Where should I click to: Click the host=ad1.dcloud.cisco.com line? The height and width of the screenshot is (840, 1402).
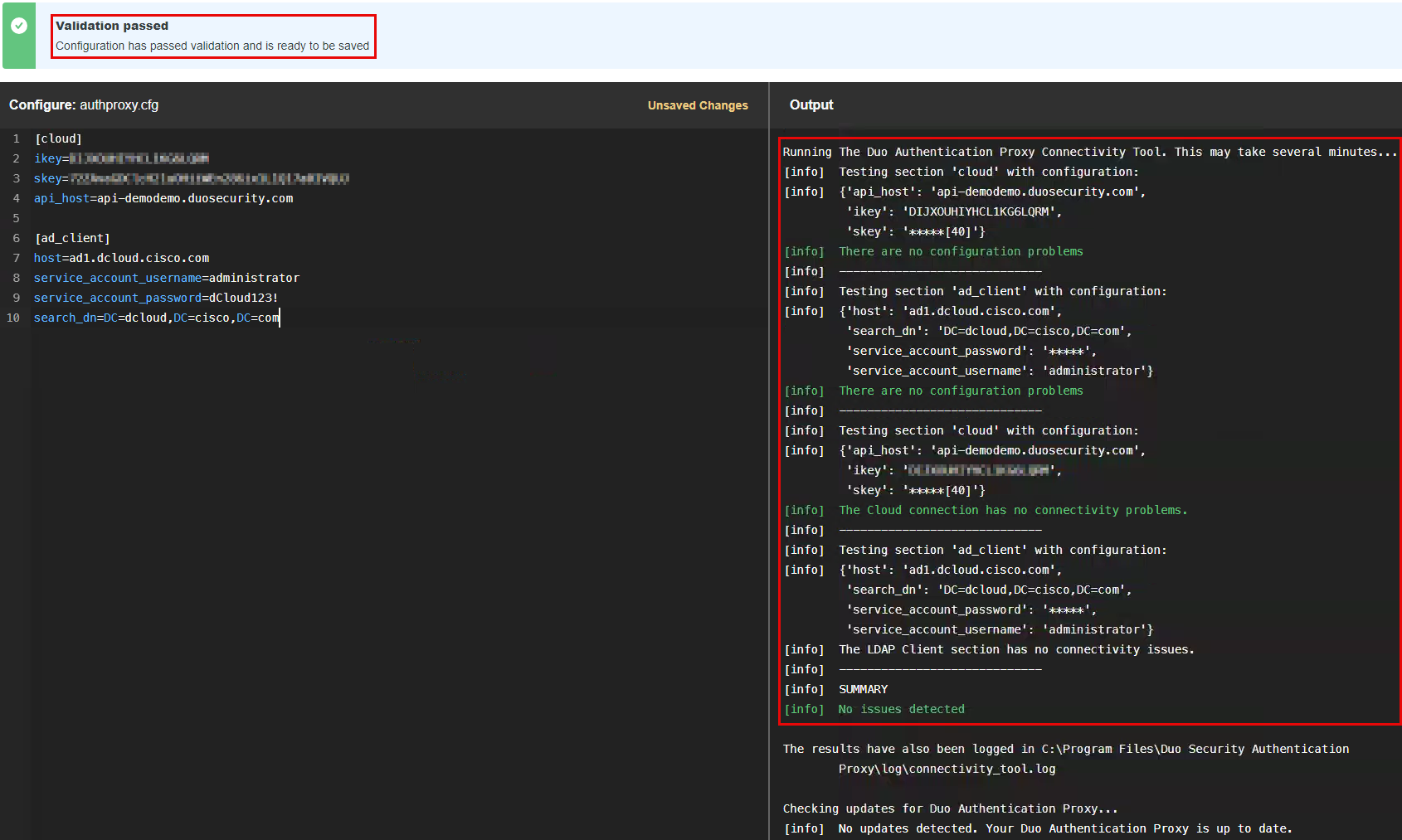pyautogui.click(x=121, y=258)
